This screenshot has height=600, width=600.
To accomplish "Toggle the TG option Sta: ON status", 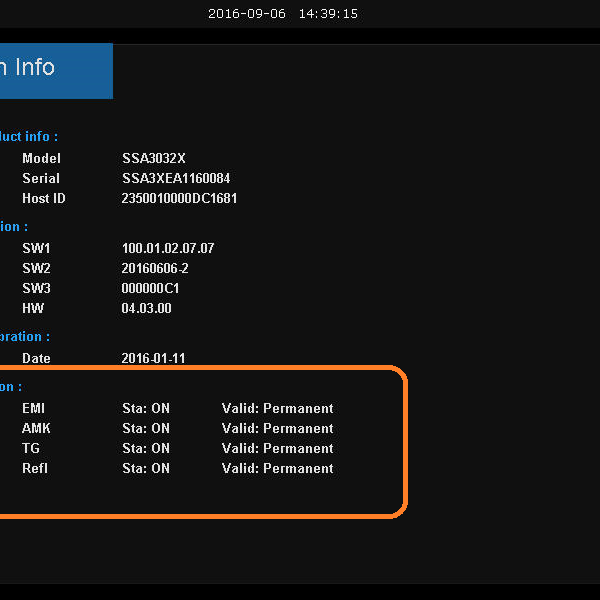I will [x=146, y=448].
